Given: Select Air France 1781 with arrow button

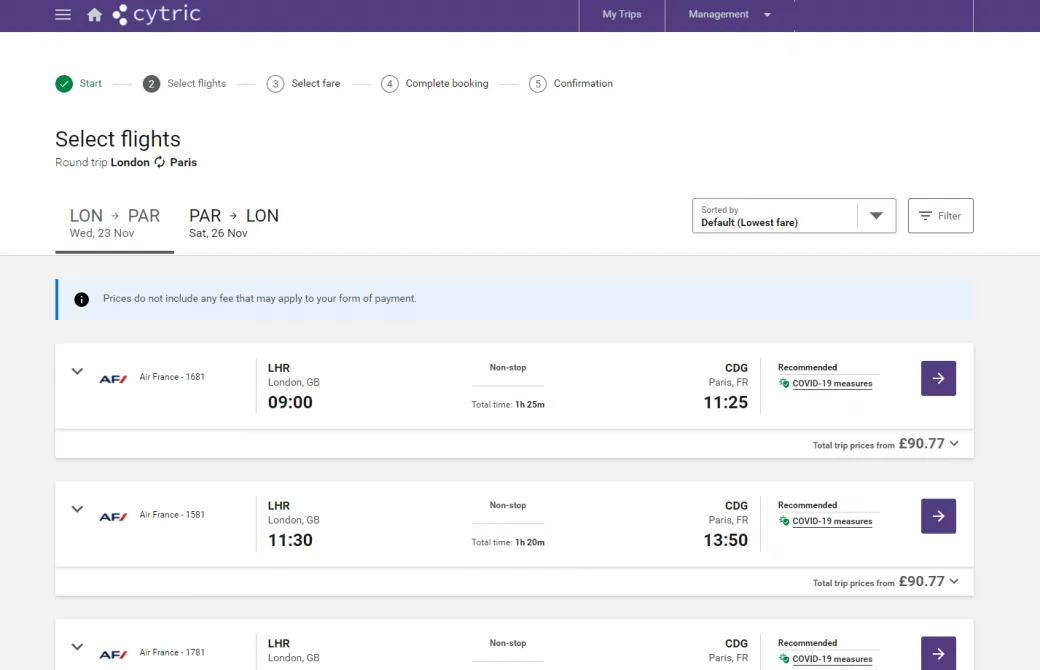Looking at the screenshot, I should coord(938,653).
